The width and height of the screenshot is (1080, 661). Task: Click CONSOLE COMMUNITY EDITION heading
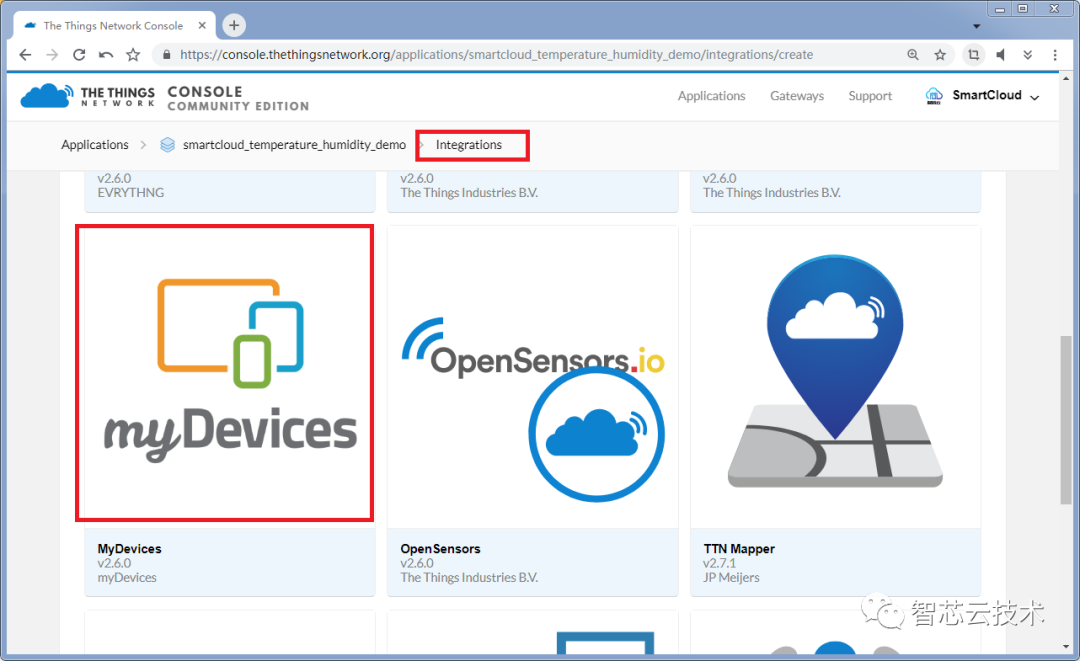[238, 98]
